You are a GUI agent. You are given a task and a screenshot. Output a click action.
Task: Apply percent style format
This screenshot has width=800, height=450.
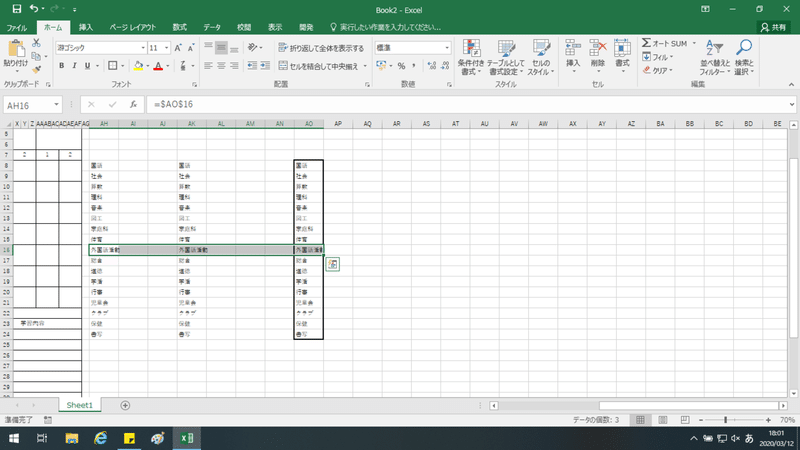tap(401, 66)
